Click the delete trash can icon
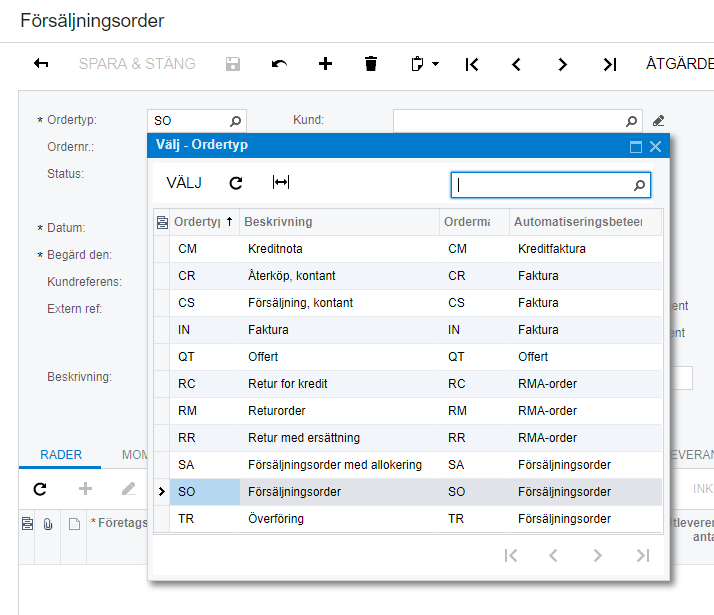This screenshot has width=714, height=615. (371, 64)
